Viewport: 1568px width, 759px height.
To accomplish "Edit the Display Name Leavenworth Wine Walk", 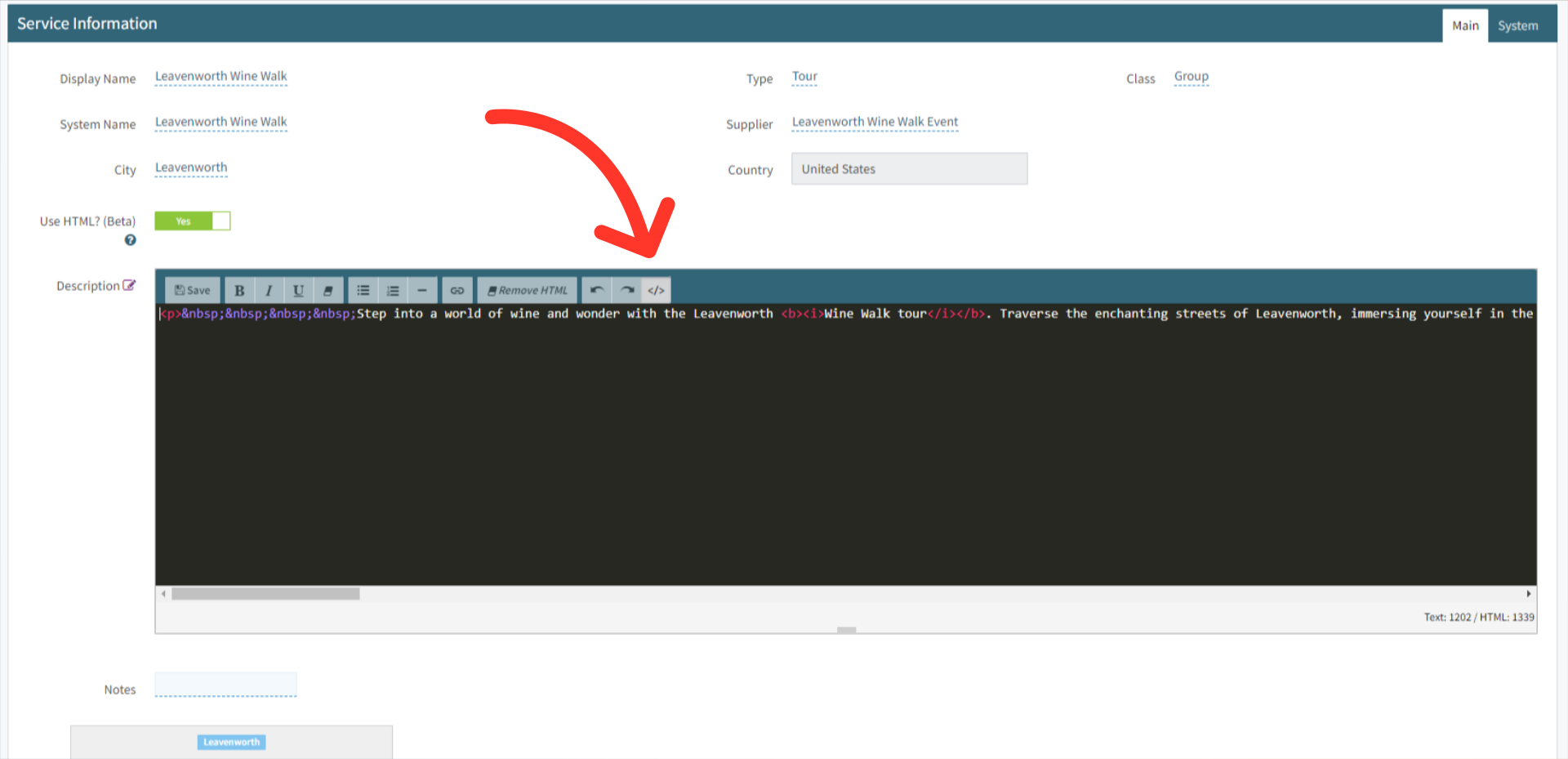I will coord(220,77).
